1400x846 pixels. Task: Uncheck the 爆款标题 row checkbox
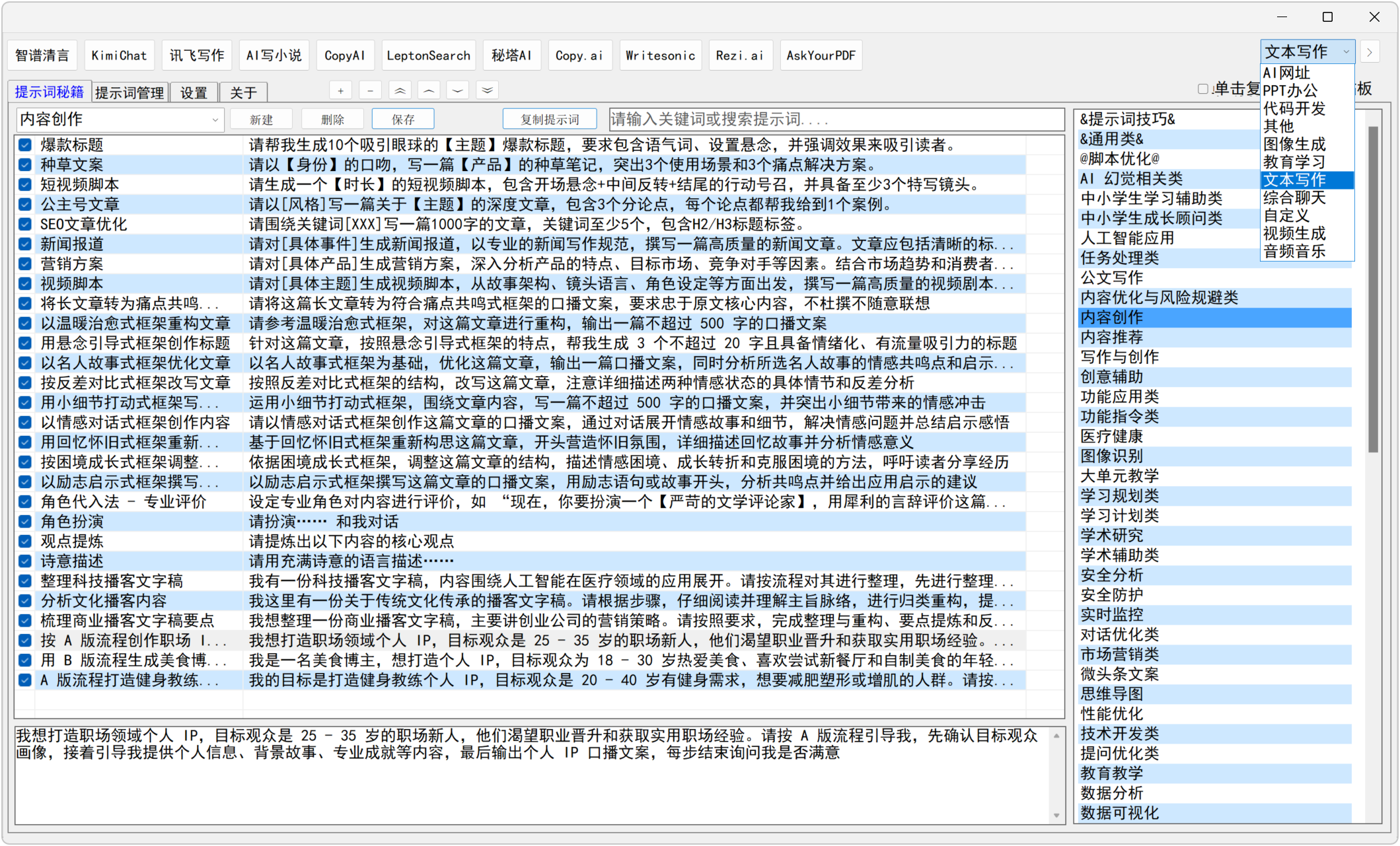pyautogui.click(x=25, y=145)
